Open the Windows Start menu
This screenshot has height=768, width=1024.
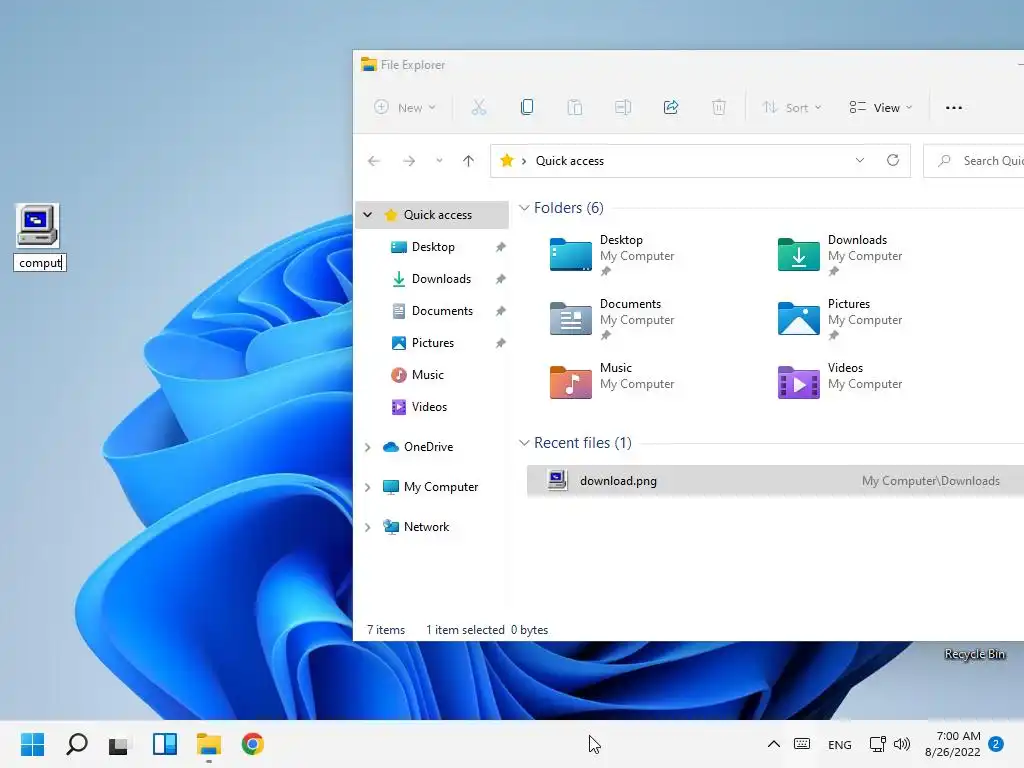pos(33,744)
